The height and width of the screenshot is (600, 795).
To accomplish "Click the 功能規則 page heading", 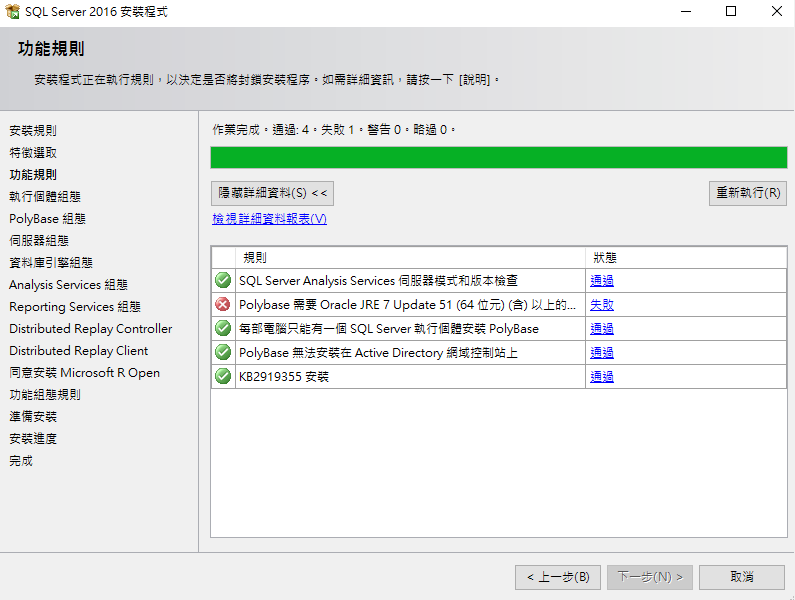I will 51,49.
